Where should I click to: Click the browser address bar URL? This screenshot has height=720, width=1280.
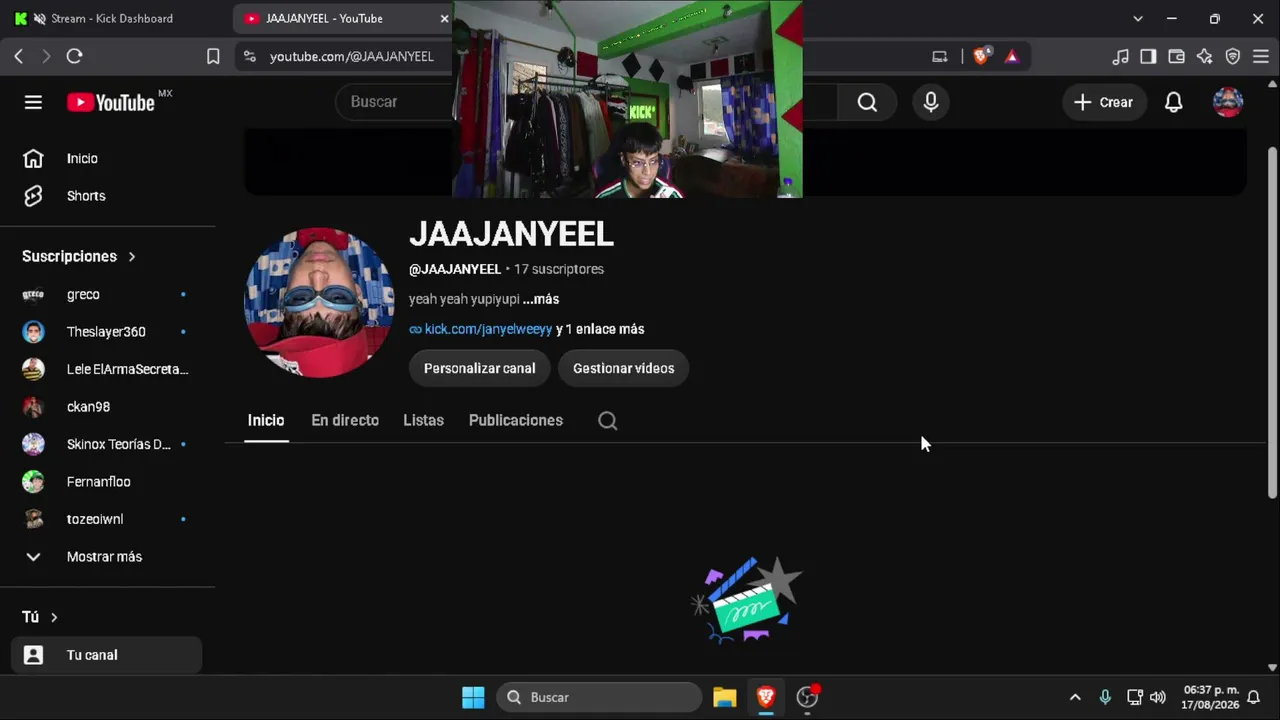coord(352,57)
